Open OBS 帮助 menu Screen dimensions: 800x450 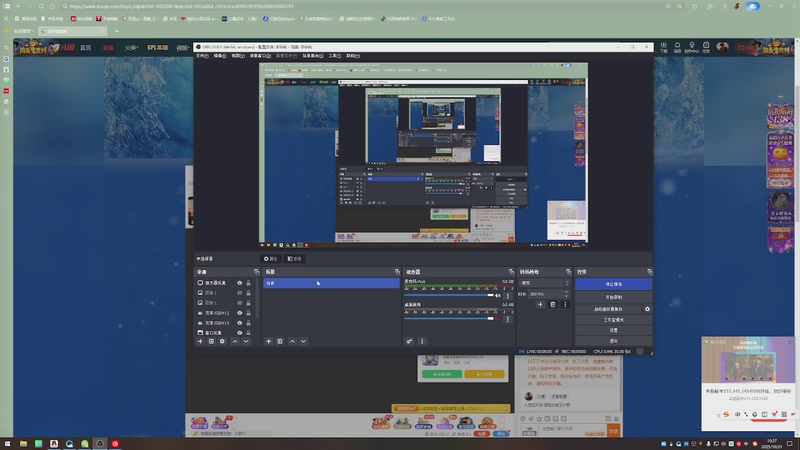(353, 56)
